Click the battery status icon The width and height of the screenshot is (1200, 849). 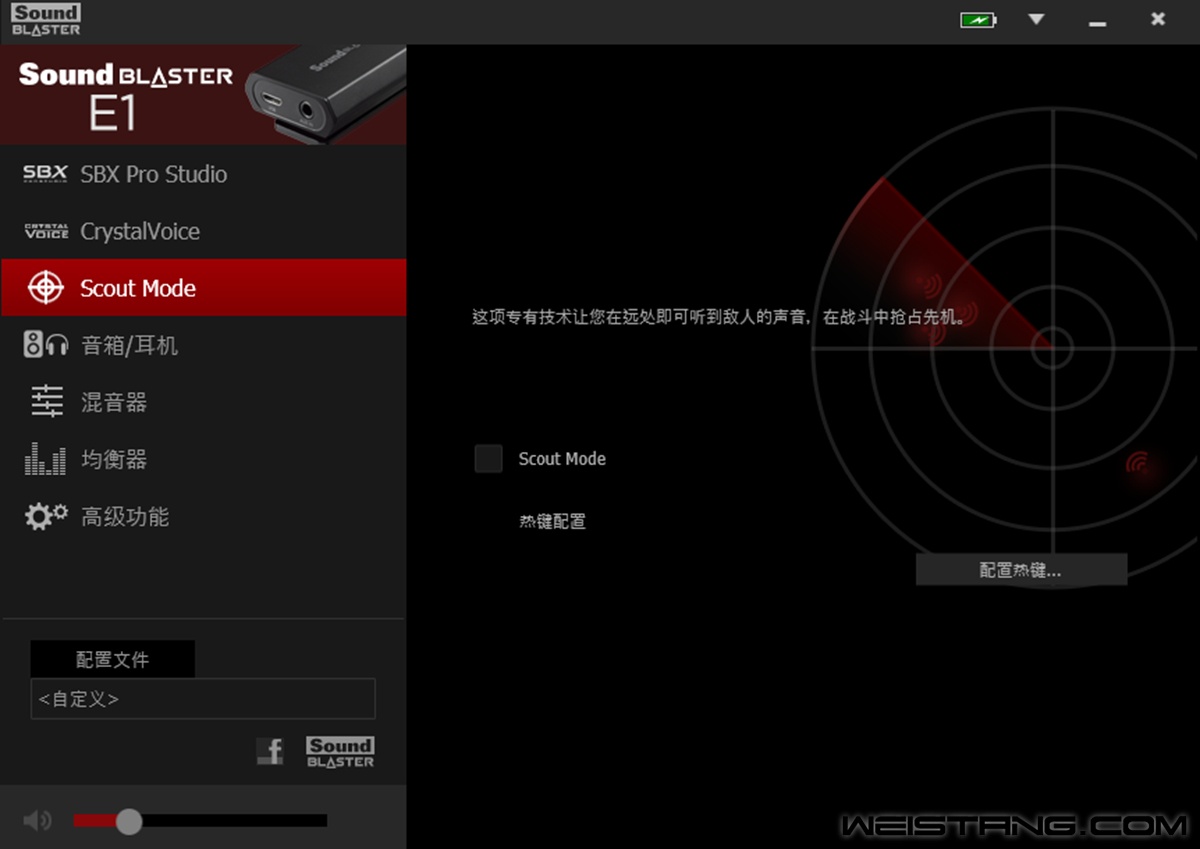coord(978,20)
